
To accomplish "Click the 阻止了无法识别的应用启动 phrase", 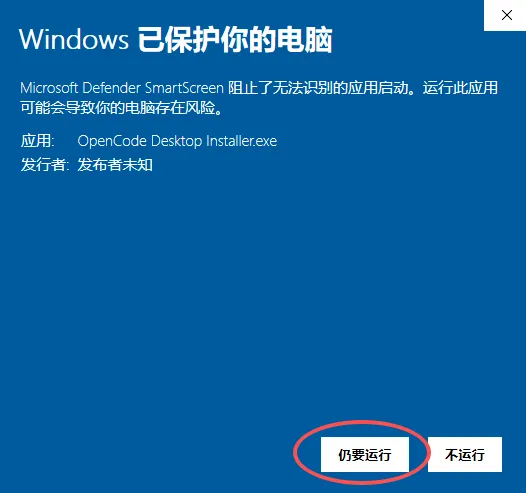I will tap(318, 88).
